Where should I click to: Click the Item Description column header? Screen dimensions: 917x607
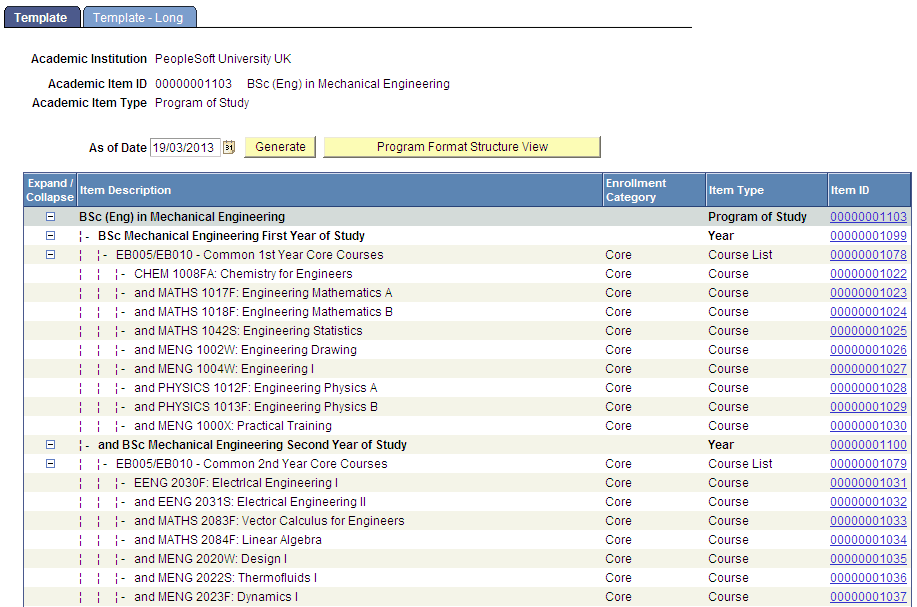click(340, 190)
